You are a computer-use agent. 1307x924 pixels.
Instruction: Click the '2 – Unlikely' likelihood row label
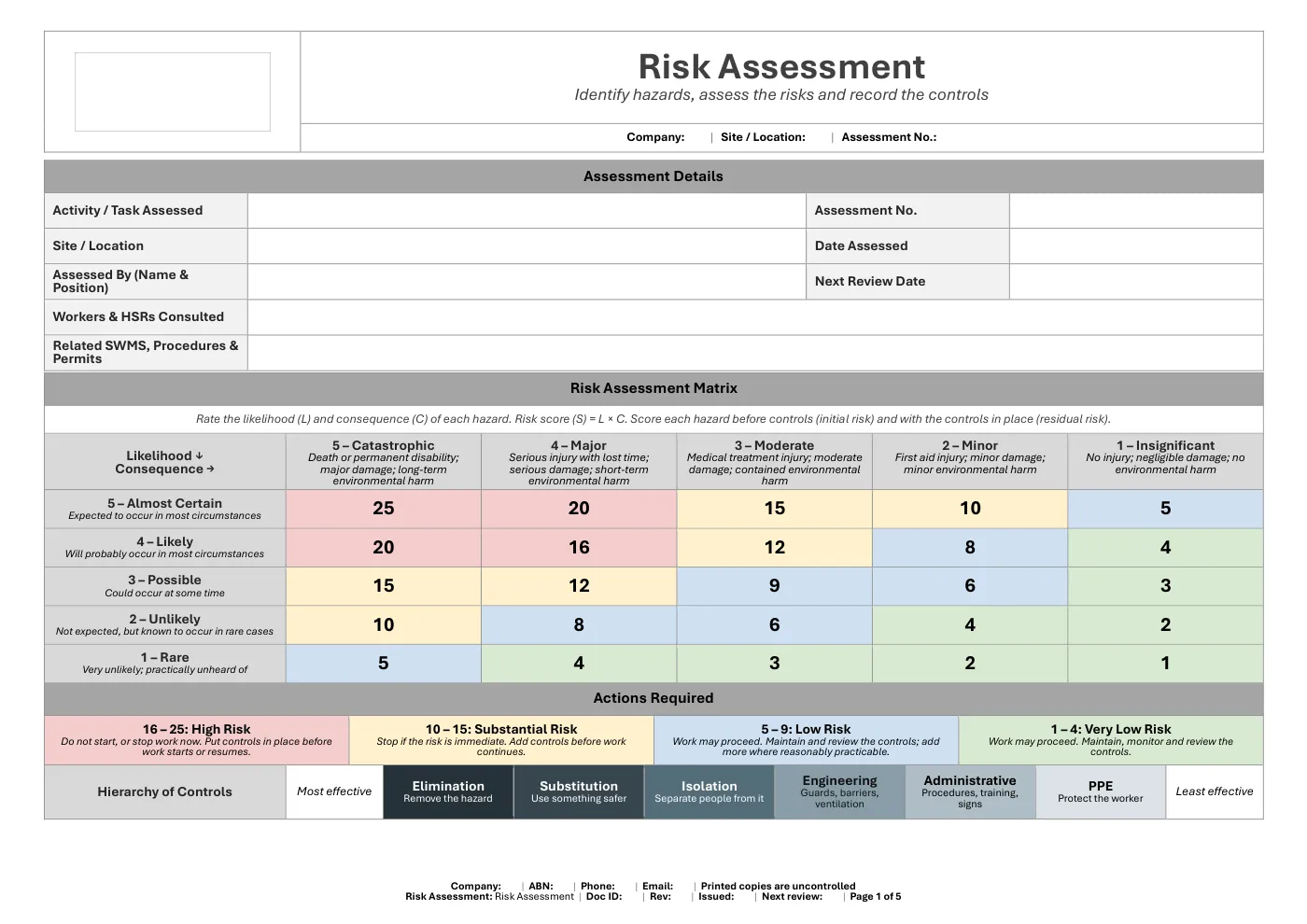165,625
